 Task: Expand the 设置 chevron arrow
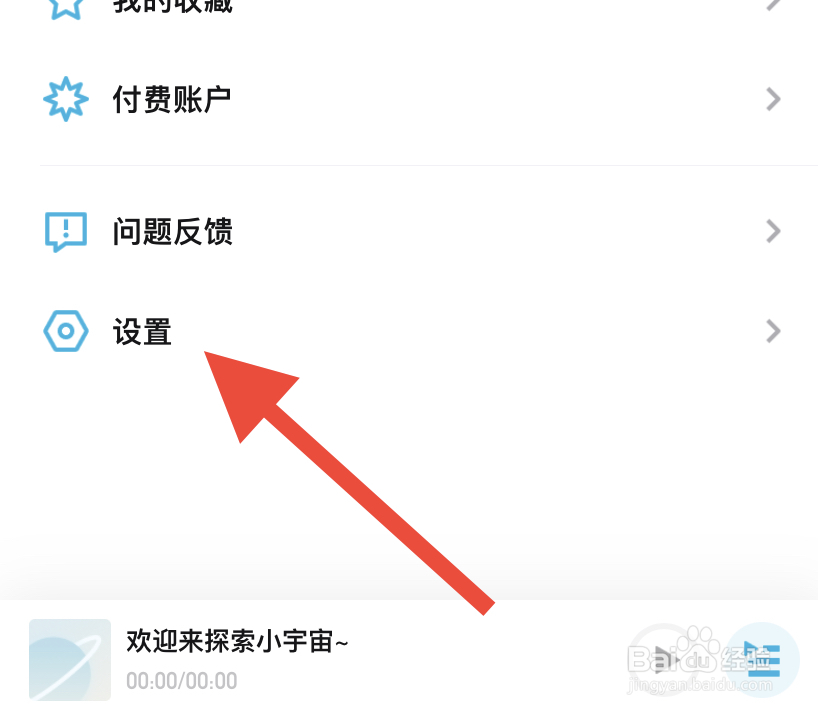(773, 331)
